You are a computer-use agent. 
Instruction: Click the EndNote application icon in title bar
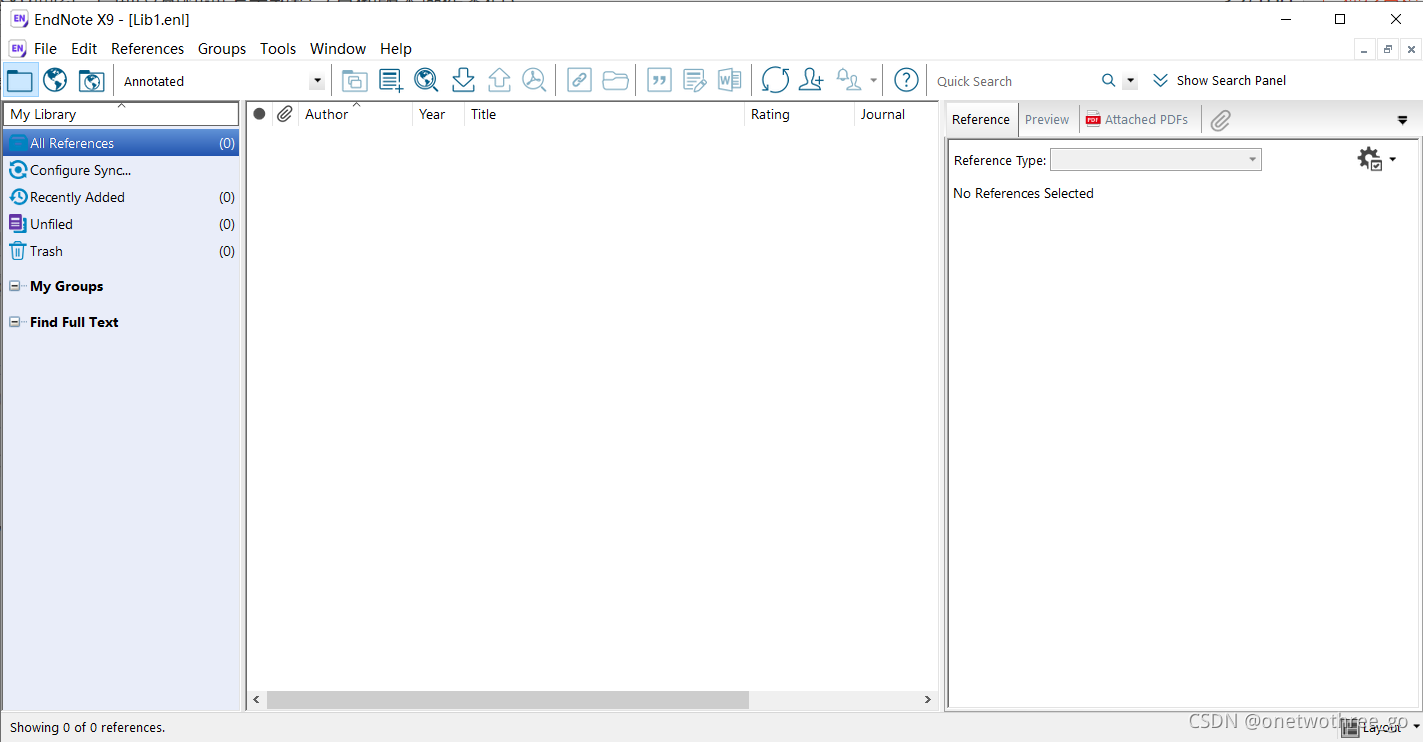pos(19,19)
